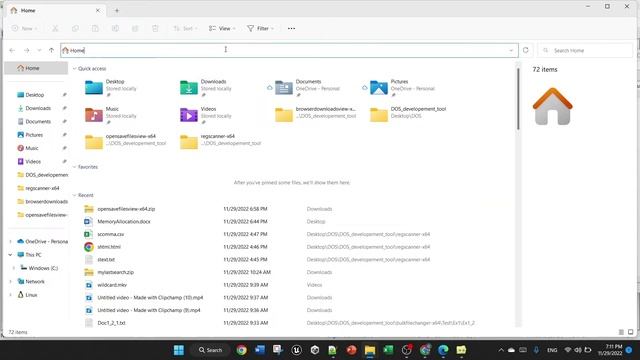Screen dimensions: 640x360
Task: Switch to details view status icon
Action: click(x=621, y=332)
